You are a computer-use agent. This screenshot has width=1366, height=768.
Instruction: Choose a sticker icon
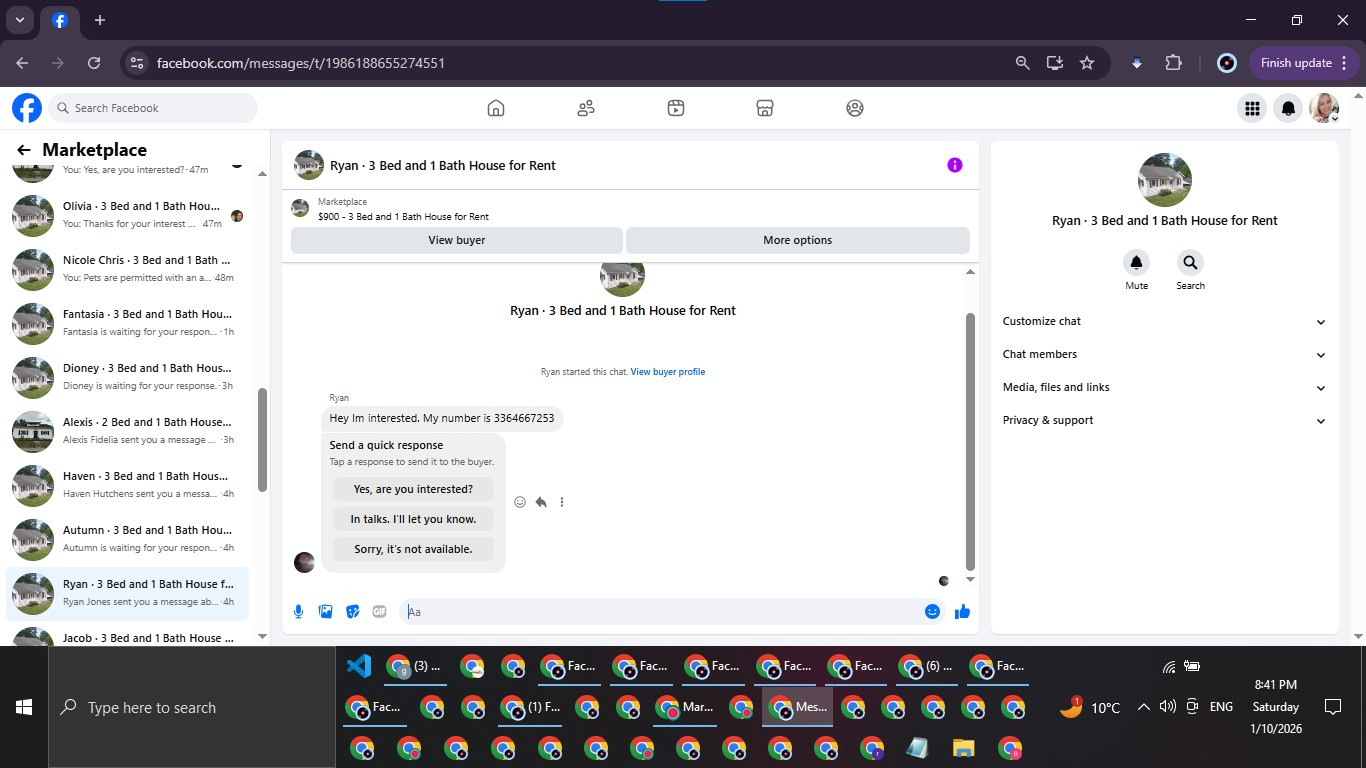352,611
